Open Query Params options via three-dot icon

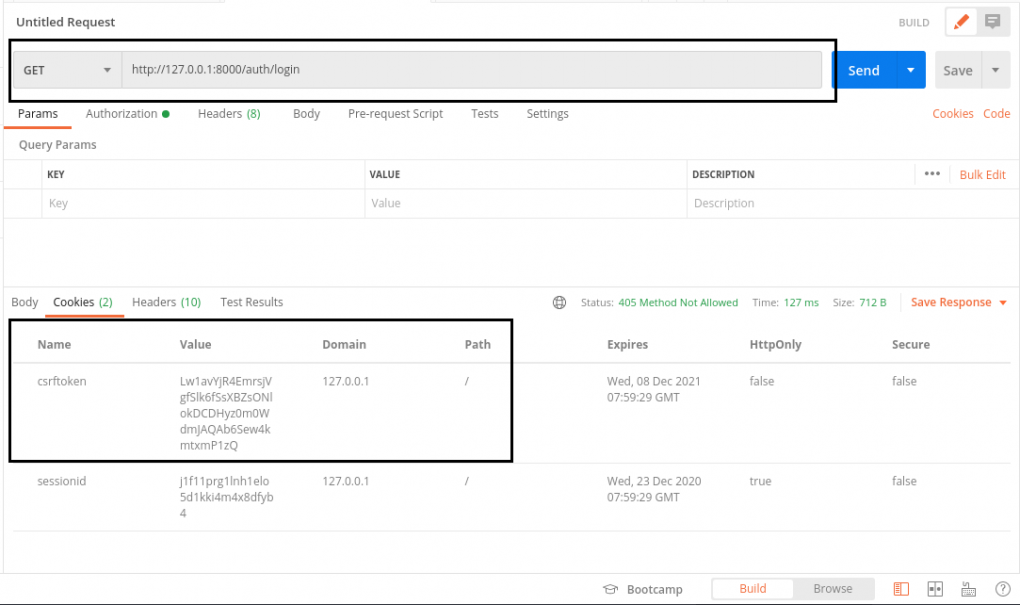931,174
